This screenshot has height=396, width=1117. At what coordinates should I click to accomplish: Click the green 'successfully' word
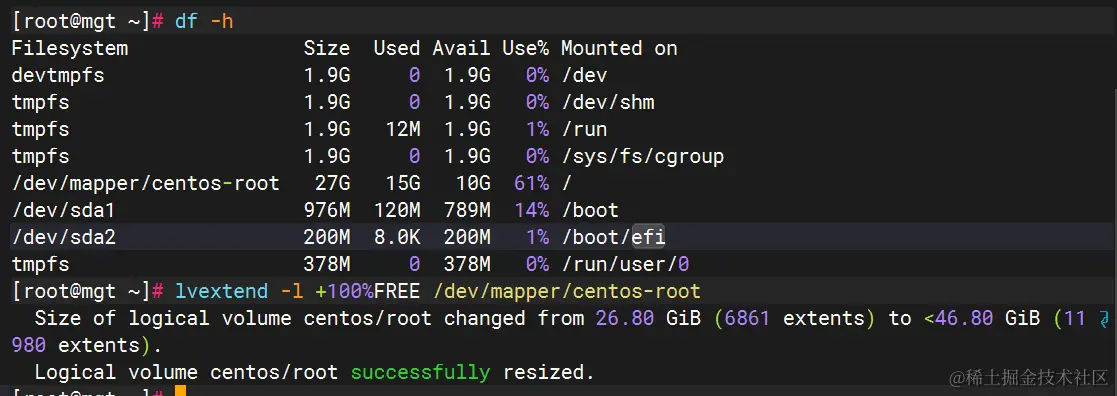(420, 372)
